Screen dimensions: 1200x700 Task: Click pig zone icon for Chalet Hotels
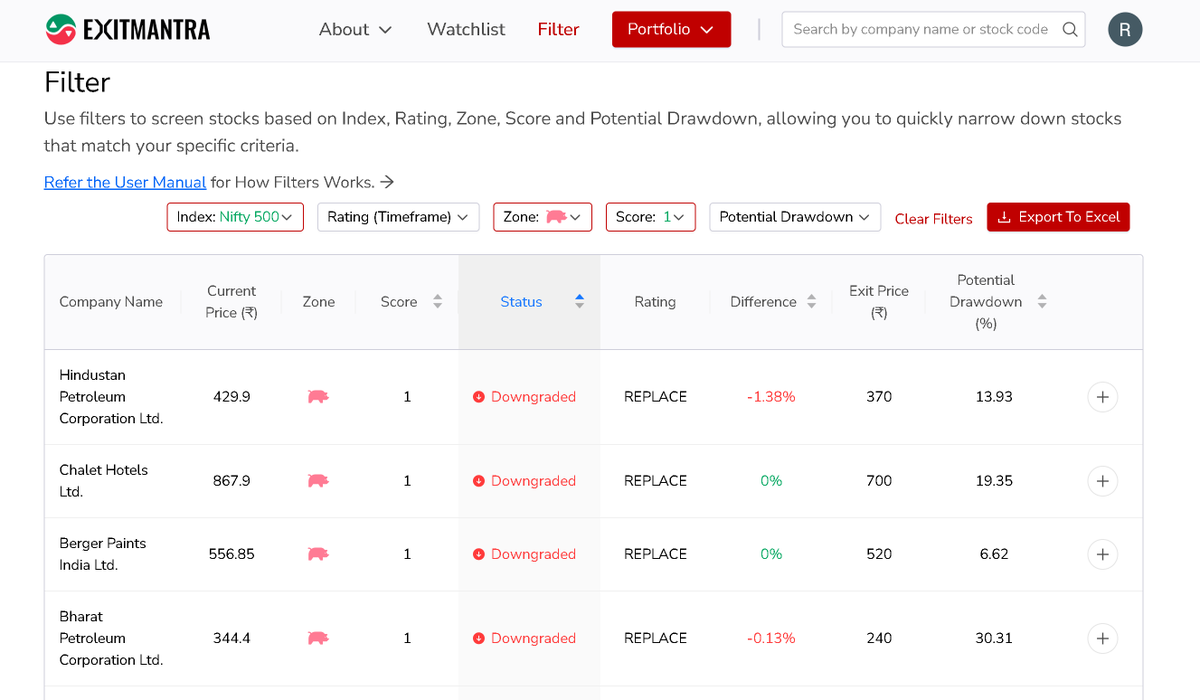pyautogui.click(x=318, y=481)
